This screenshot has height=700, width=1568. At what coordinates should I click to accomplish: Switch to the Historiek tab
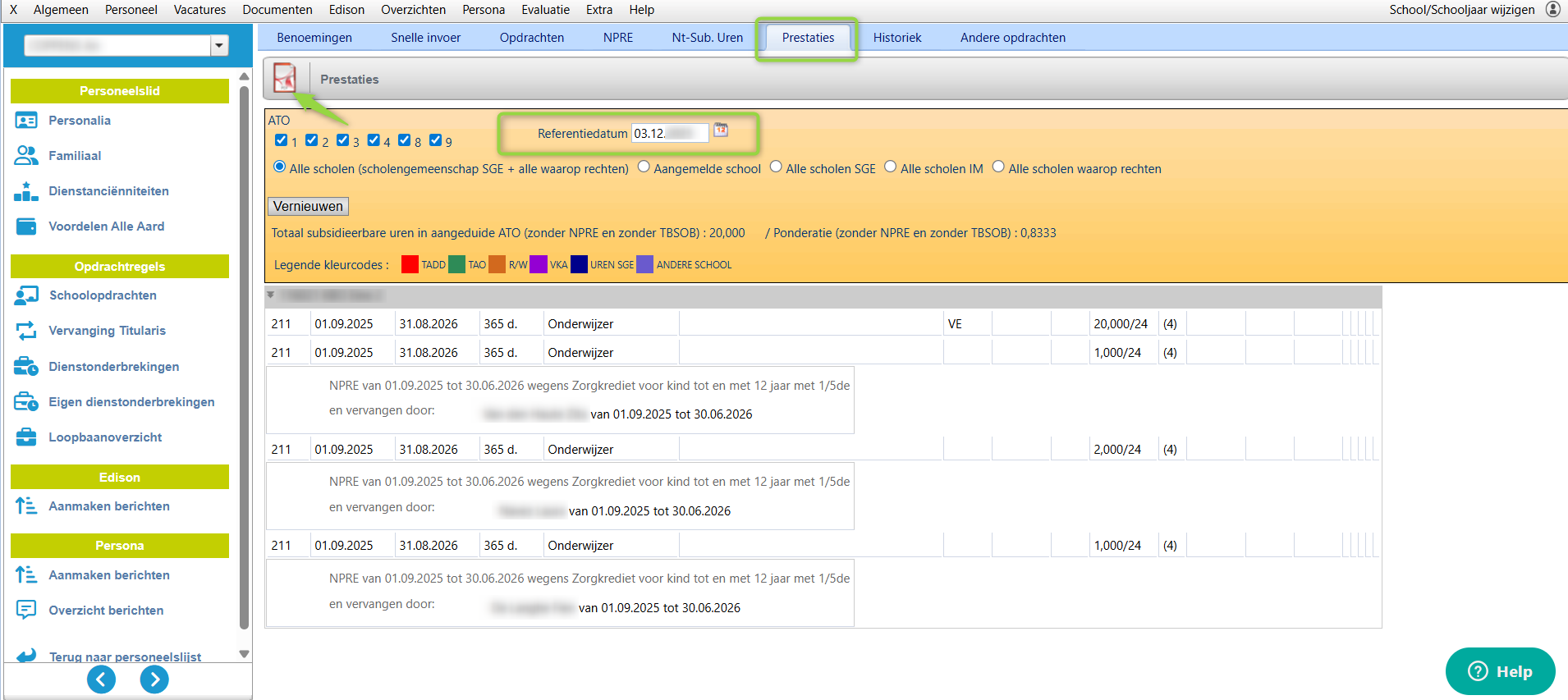(x=896, y=38)
